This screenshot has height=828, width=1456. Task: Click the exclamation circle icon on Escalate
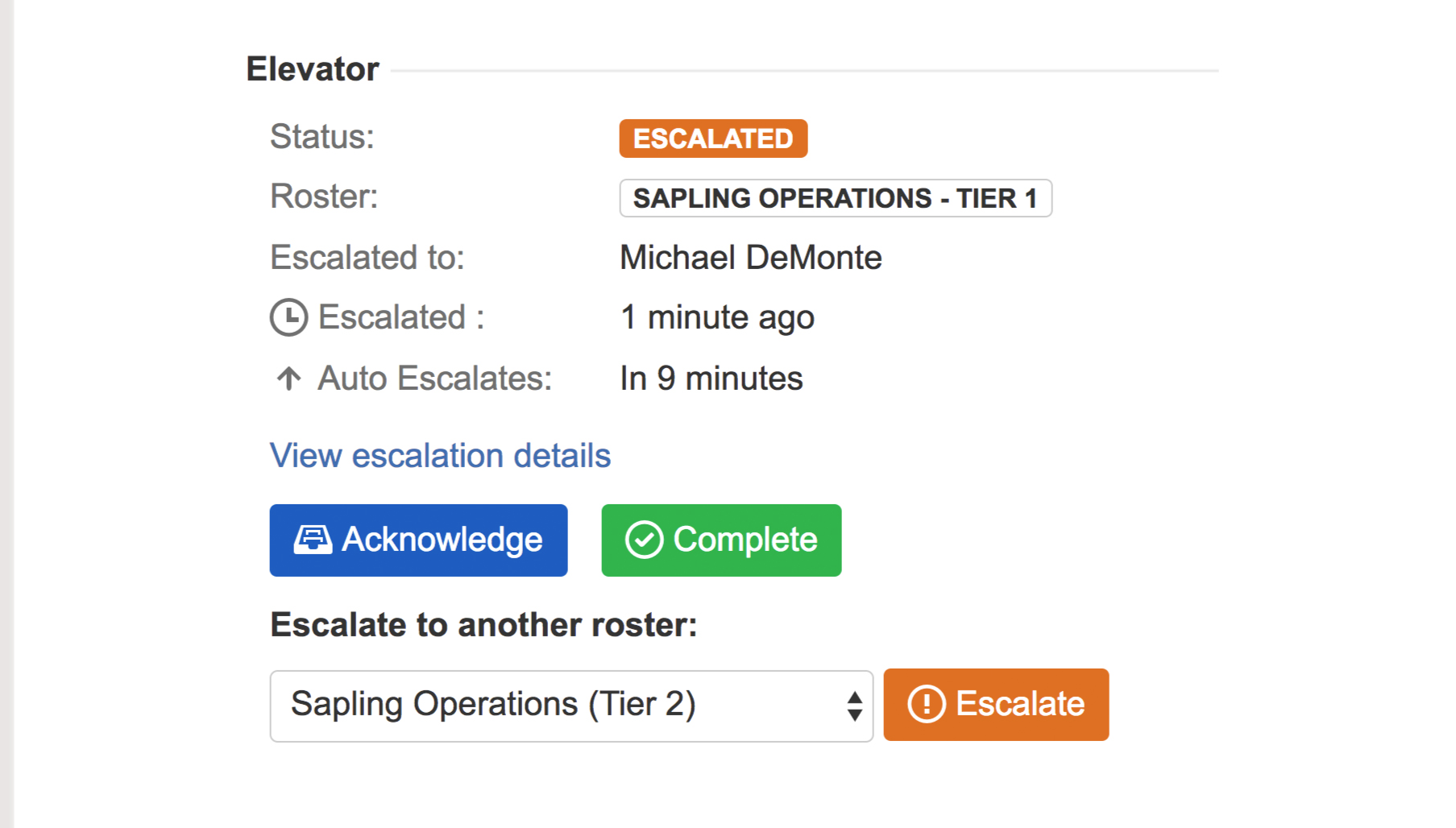tap(926, 704)
